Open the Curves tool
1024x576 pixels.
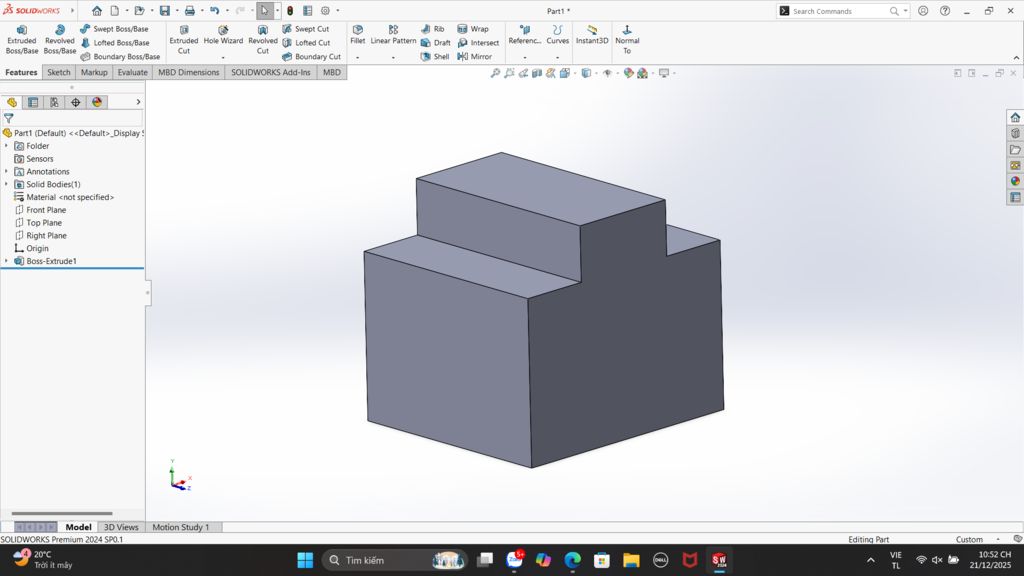pyautogui.click(x=557, y=35)
